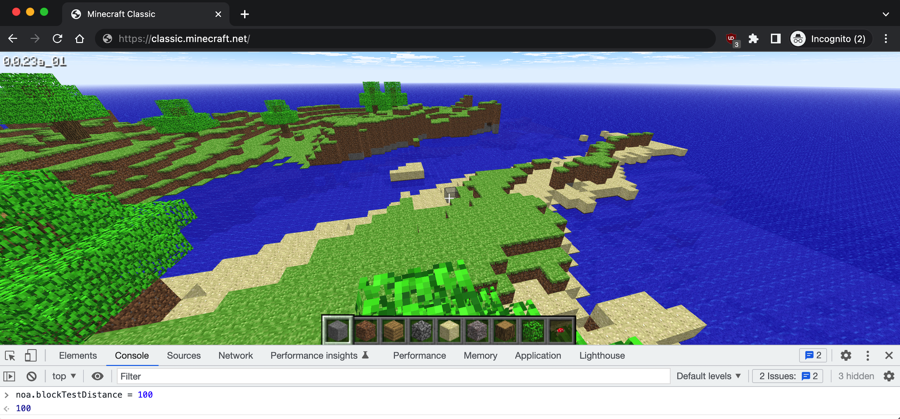Toggle the device toolbar in DevTools

pyautogui.click(x=31, y=355)
